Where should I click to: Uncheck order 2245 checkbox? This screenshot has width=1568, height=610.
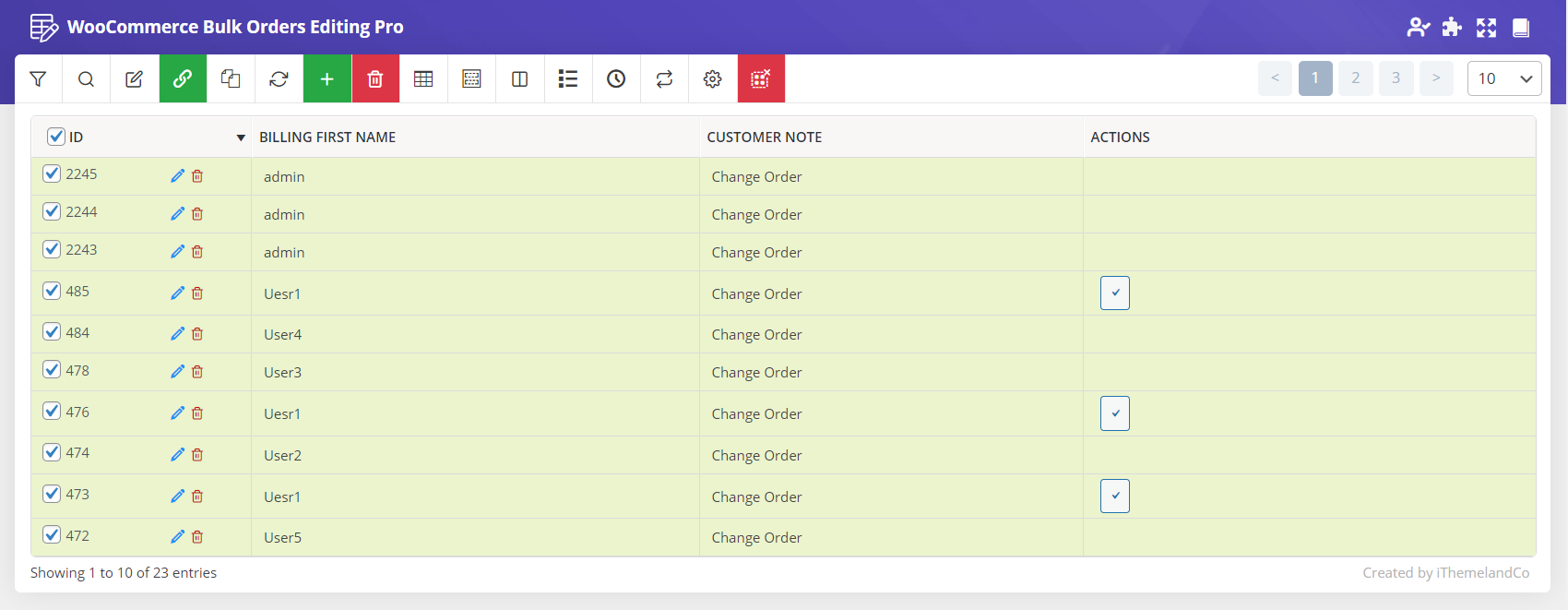tap(52, 173)
